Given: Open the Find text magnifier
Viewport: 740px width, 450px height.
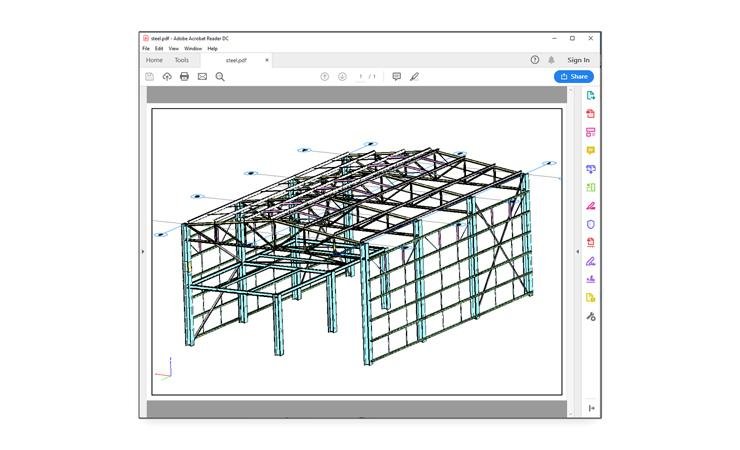Looking at the screenshot, I should click(220, 76).
